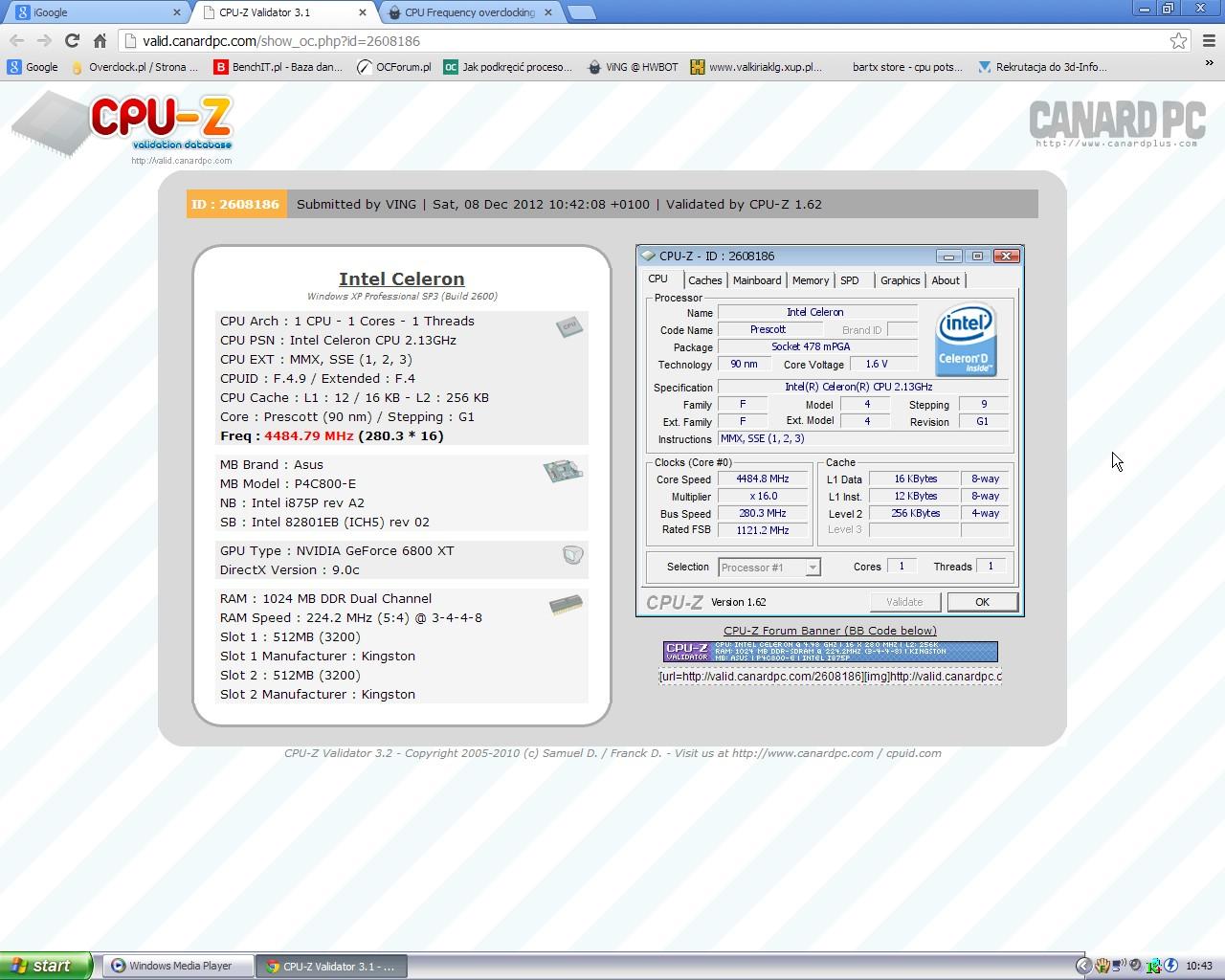Click the CPU-Z window close button
Viewport: 1225px width, 980px height.
point(1006,256)
